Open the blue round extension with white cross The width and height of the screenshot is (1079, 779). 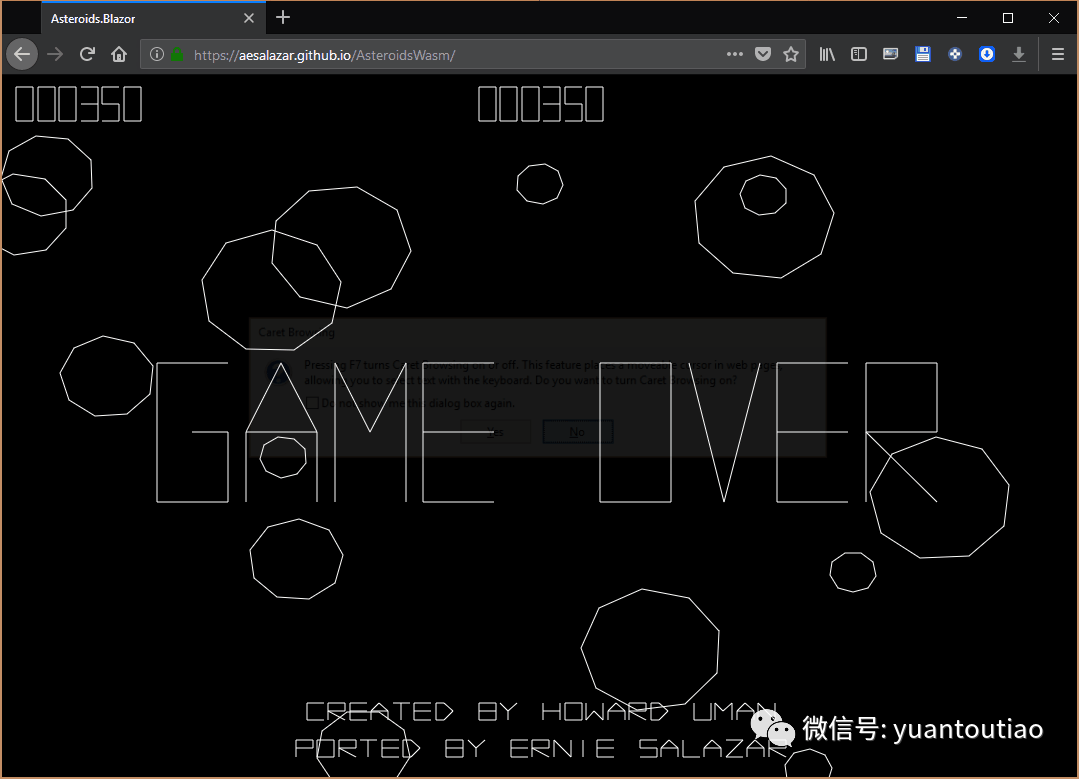click(955, 54)
